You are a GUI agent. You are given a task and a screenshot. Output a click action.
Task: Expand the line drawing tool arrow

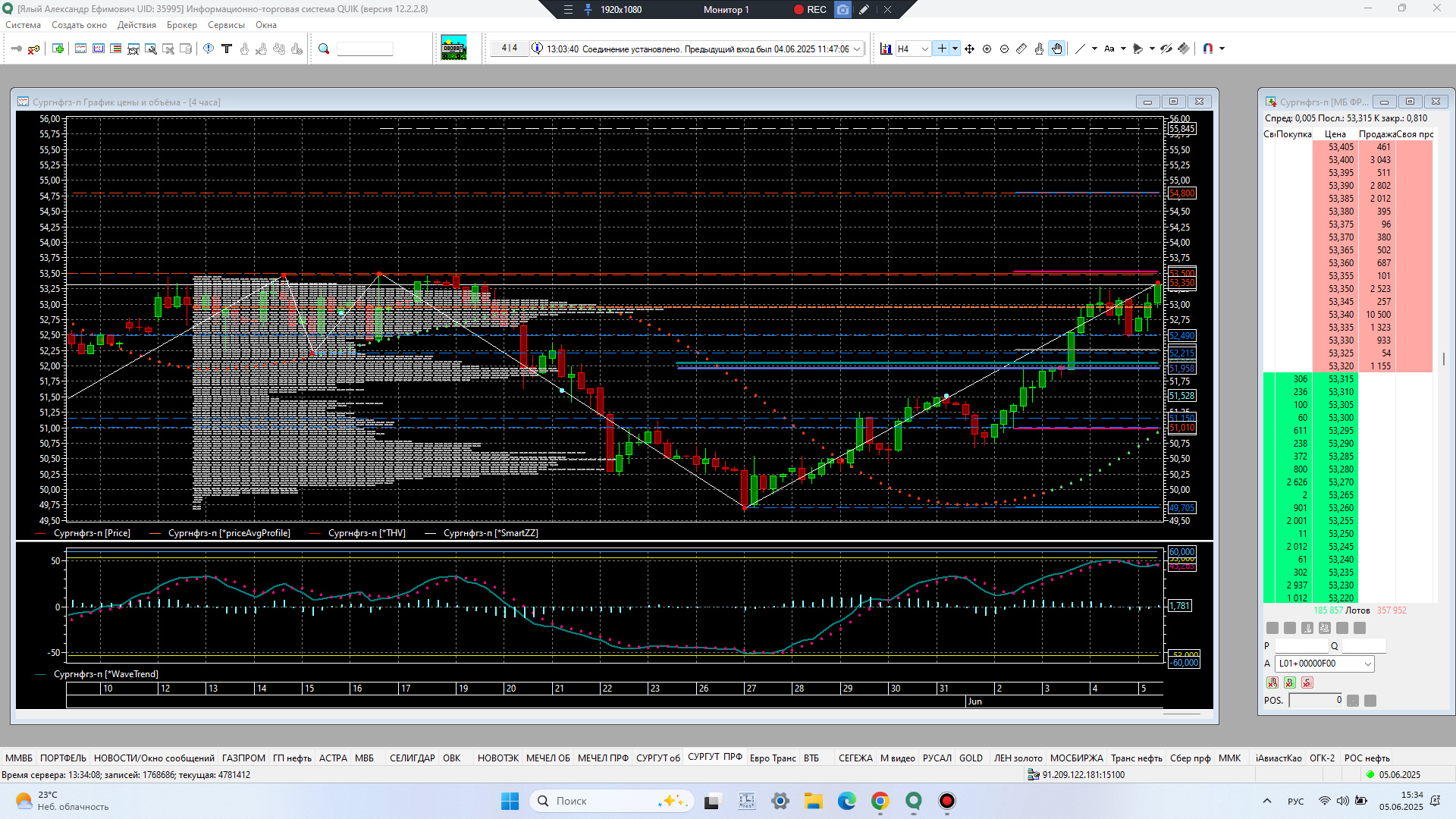coord(1094,49)
